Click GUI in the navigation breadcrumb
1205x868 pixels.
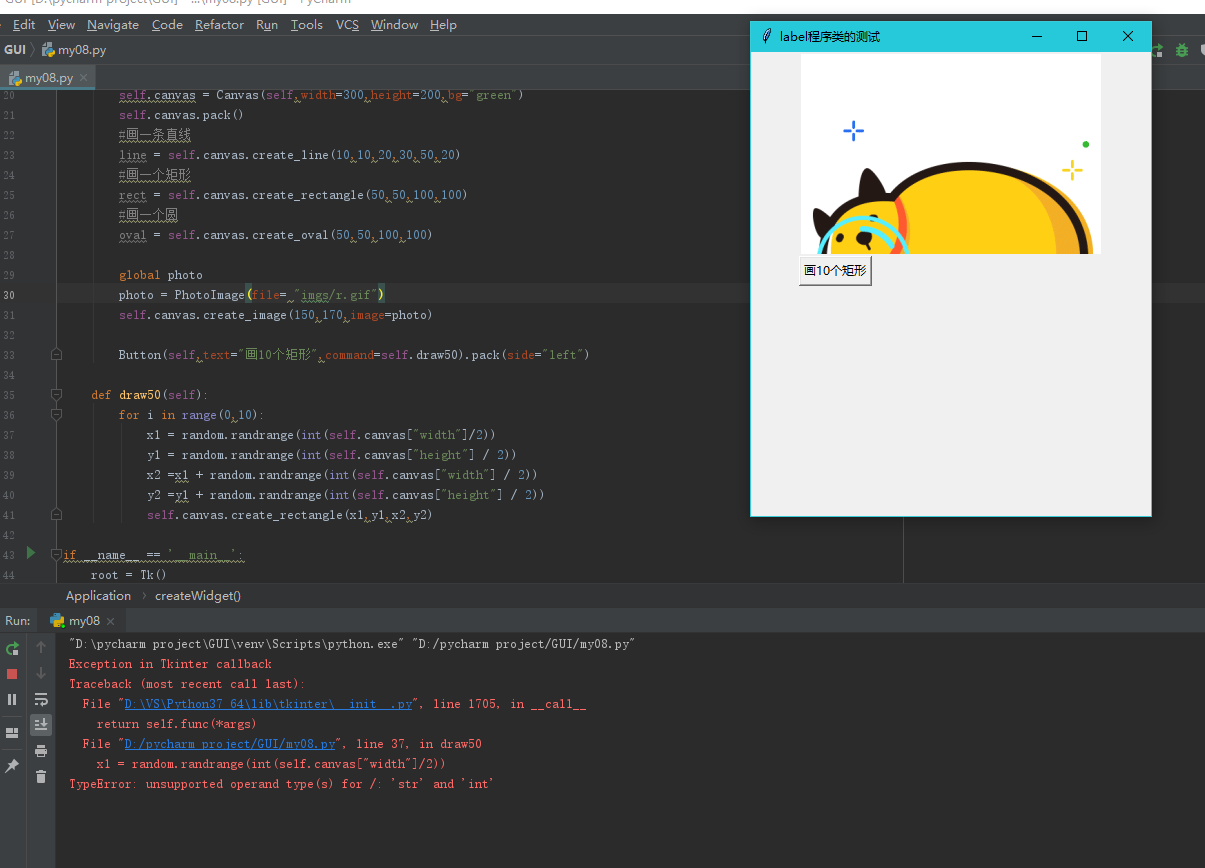[x=15, y=50]
